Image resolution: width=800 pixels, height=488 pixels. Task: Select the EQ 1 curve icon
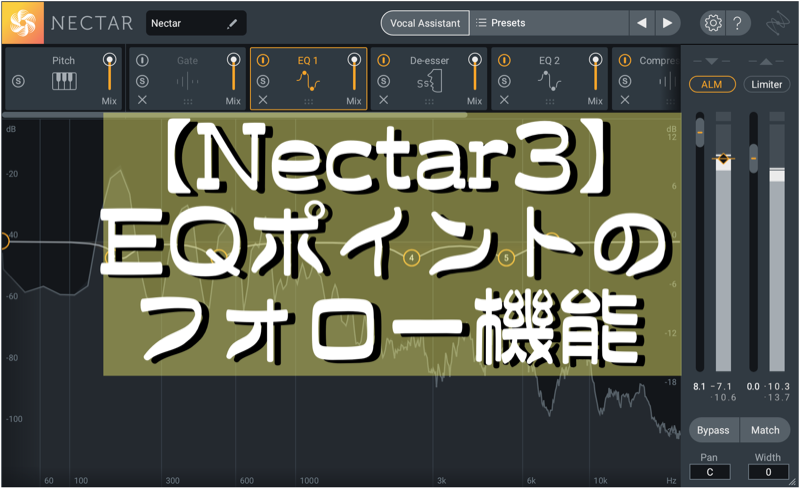click(308, 81)
